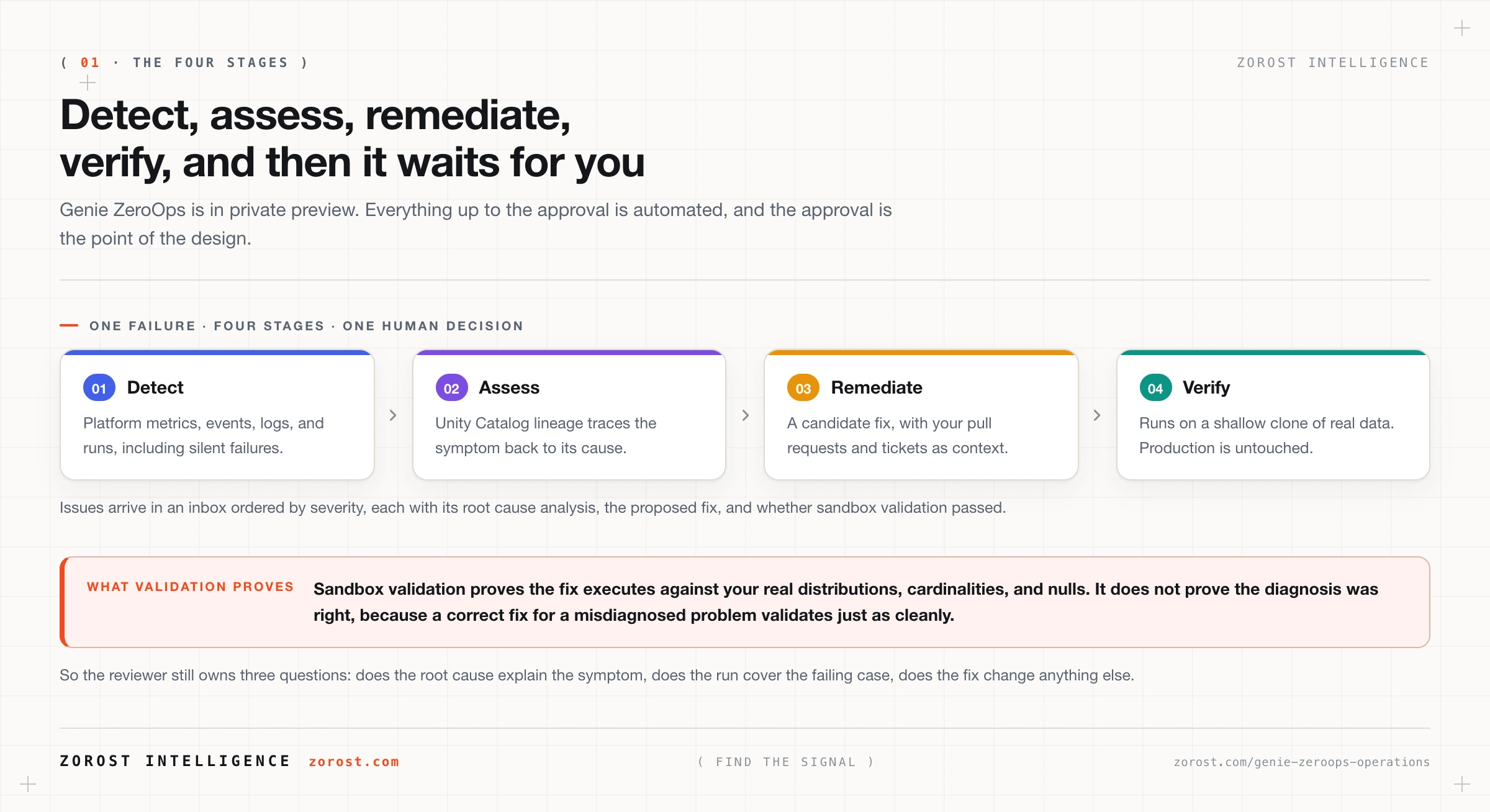Open the zorost.com link in footer
Viewport: 1490px width, 812px height.
pos(354,762)
